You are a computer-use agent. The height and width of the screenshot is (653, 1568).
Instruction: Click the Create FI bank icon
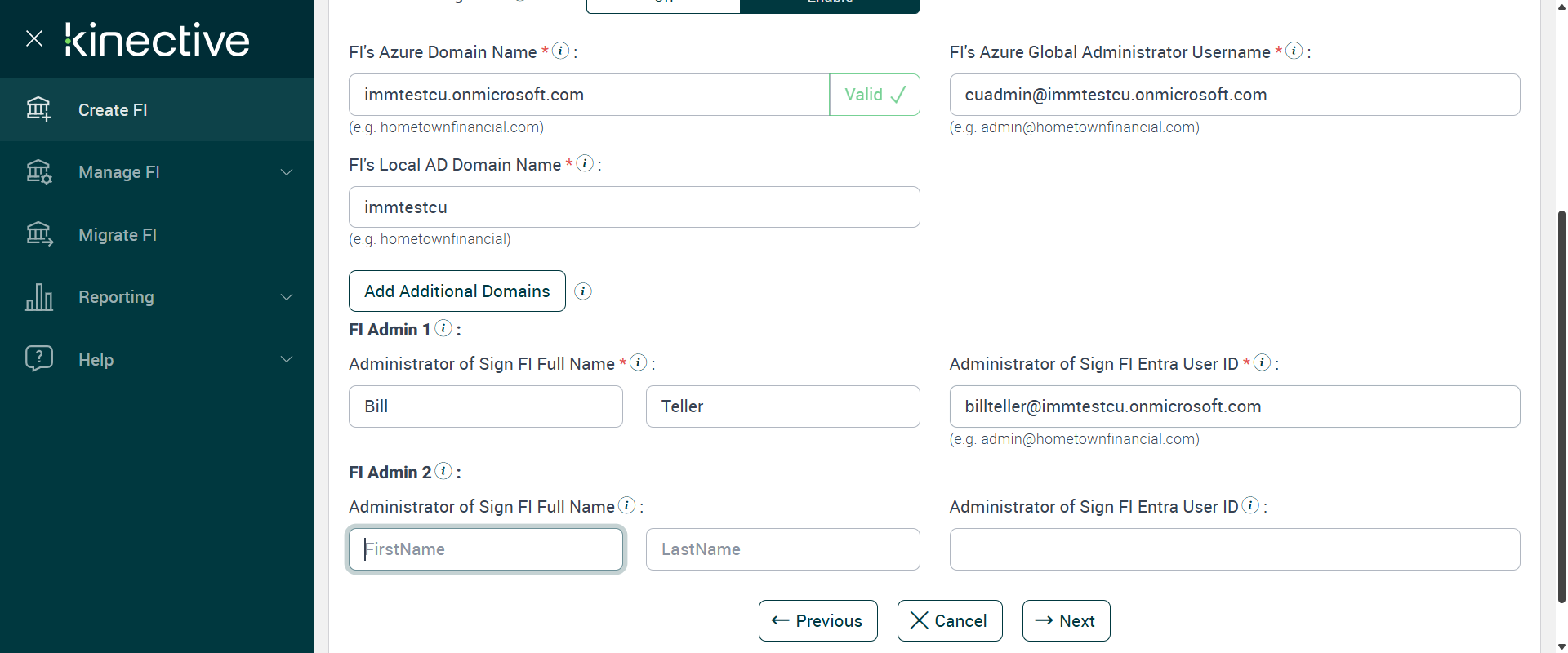tap(38, 109)
